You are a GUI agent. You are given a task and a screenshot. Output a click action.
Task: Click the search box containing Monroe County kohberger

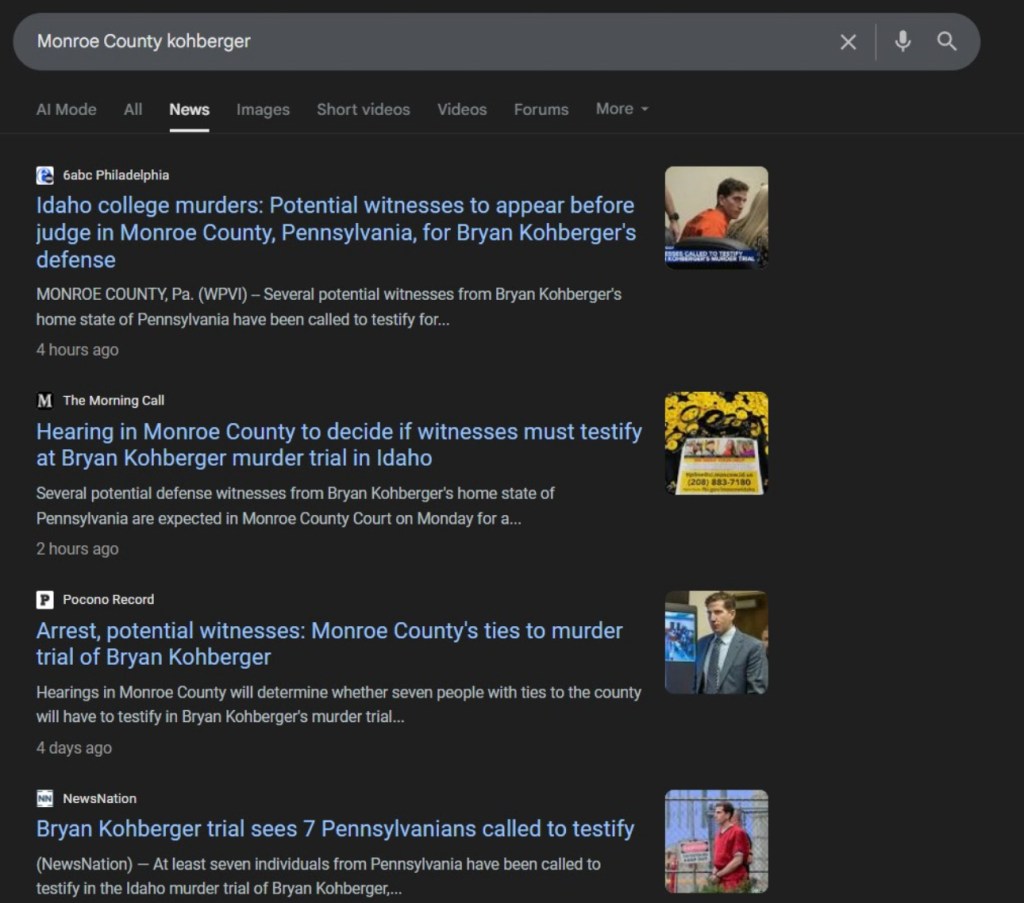[420, 42]
